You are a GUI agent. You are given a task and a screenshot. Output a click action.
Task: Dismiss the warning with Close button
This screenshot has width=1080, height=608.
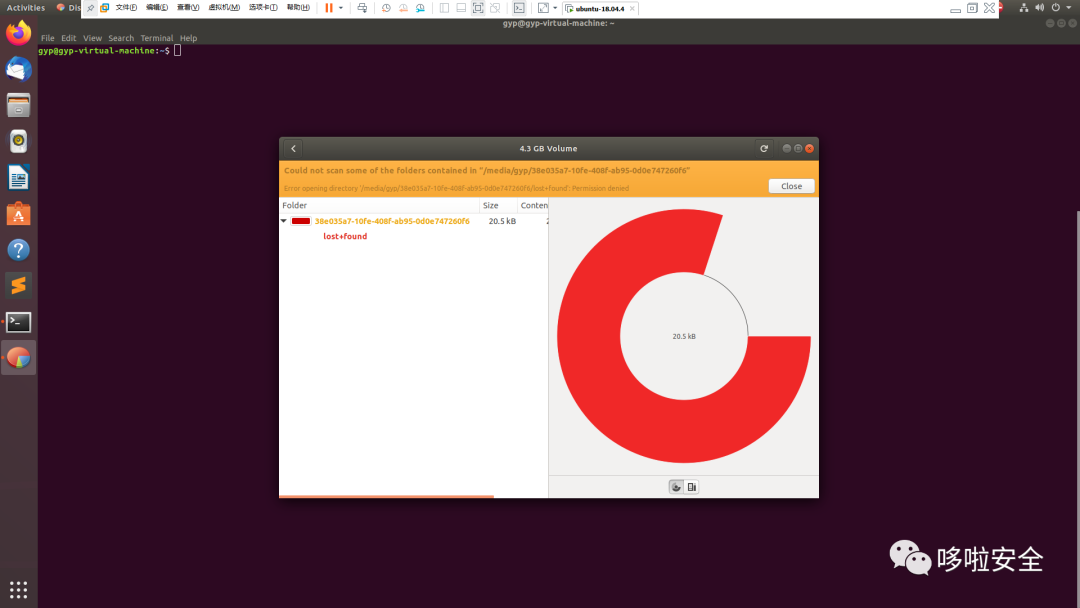tap(791, 187)
